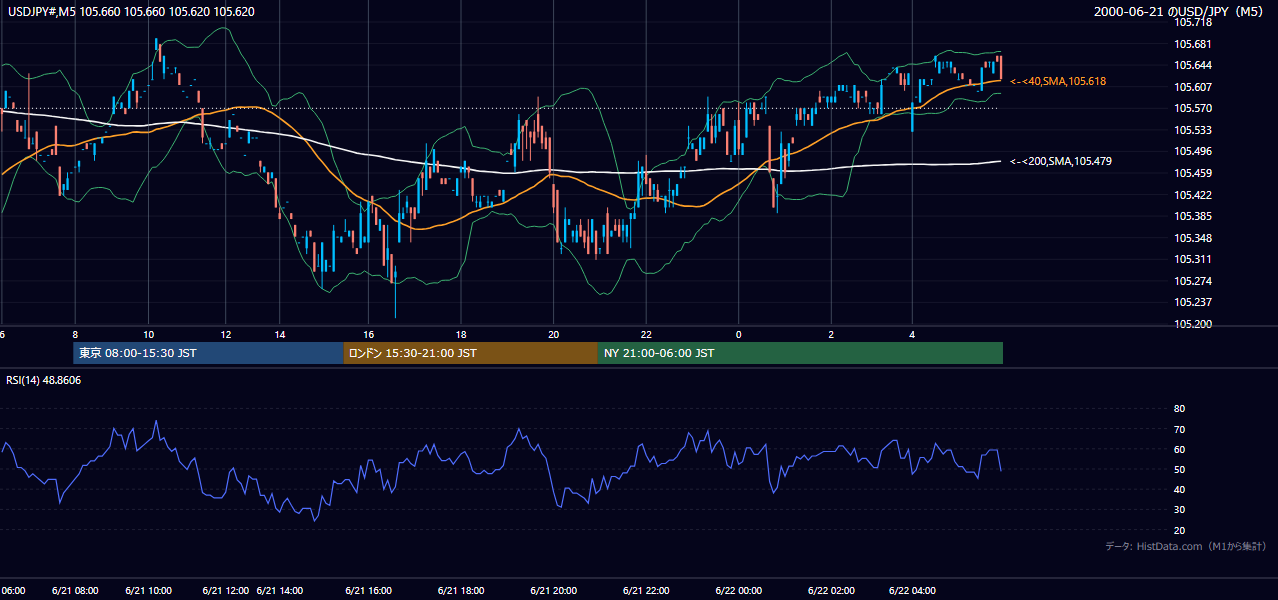Select the London 15:30-21:00 JST session bar
Image resolution: width=1278 pixels, height=600 pixels.
(x=470, y=353)
